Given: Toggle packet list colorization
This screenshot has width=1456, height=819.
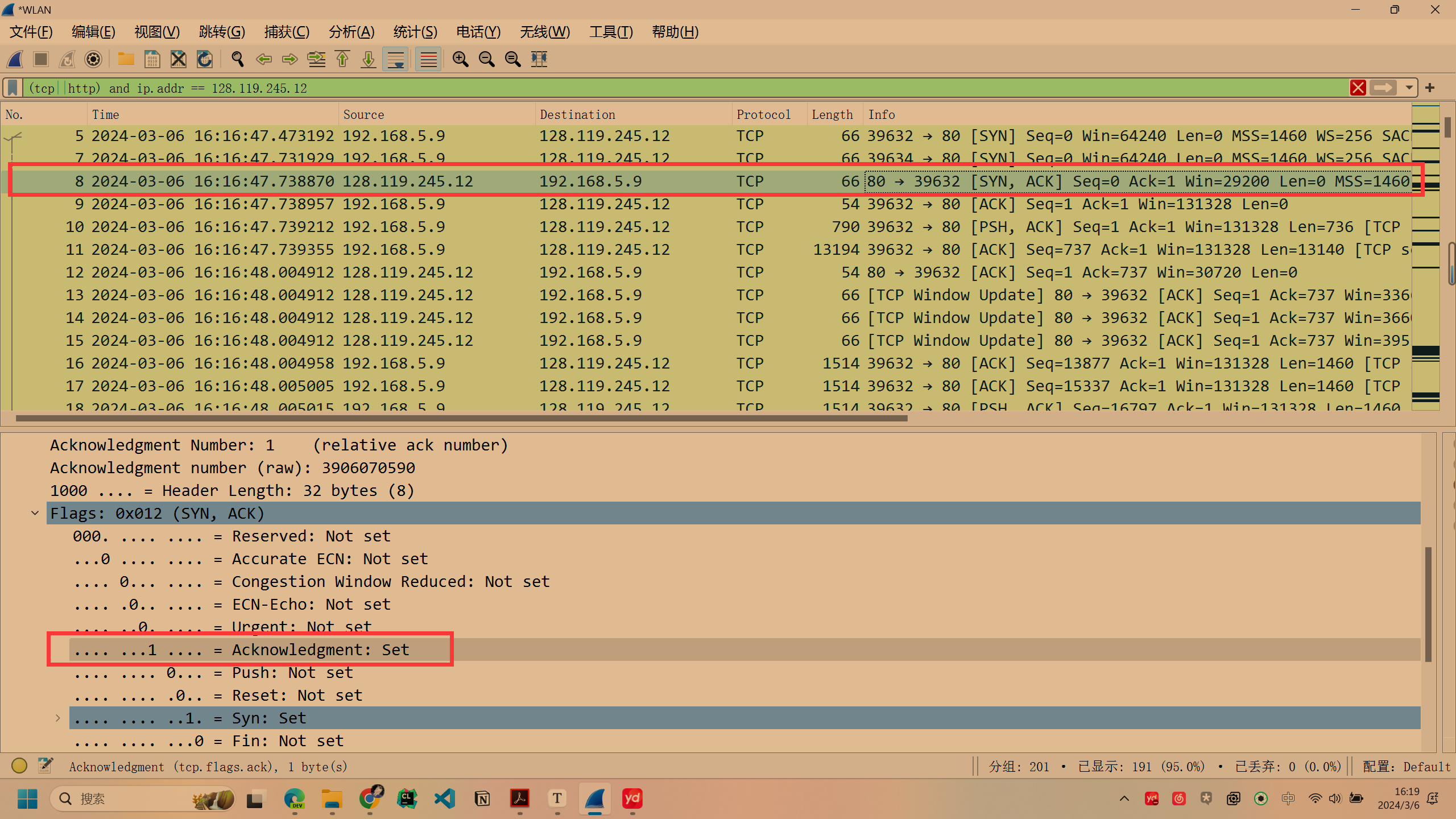Looking at the screenshot, I should point(428,59).
